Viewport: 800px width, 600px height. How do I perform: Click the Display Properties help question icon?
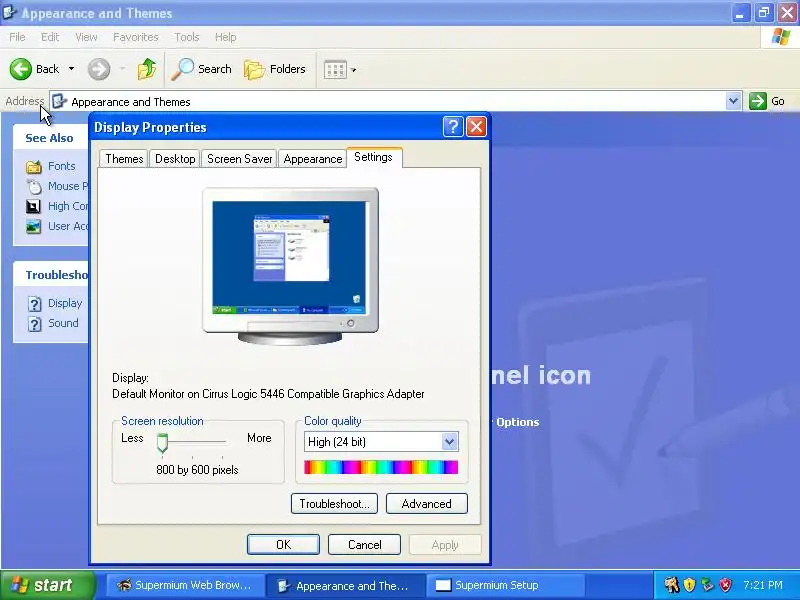tap(453, 127)
